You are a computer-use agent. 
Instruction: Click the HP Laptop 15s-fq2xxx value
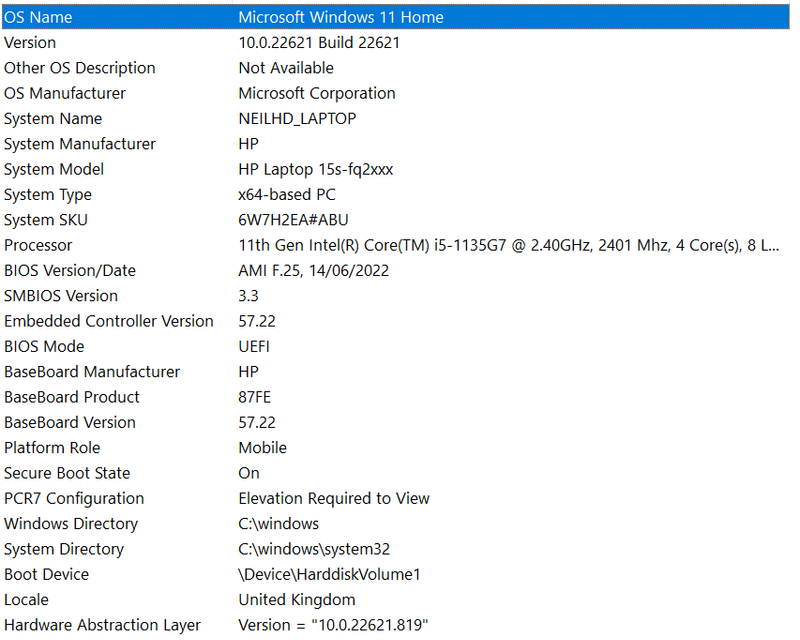tap(316, 169)
